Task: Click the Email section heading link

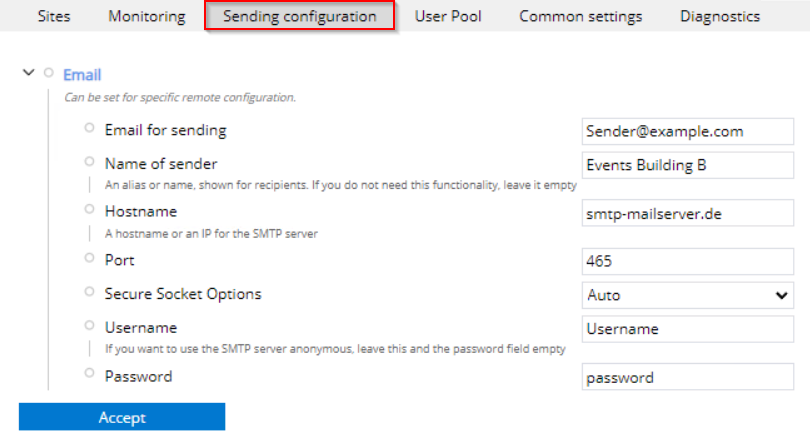Action: point(82,75)
